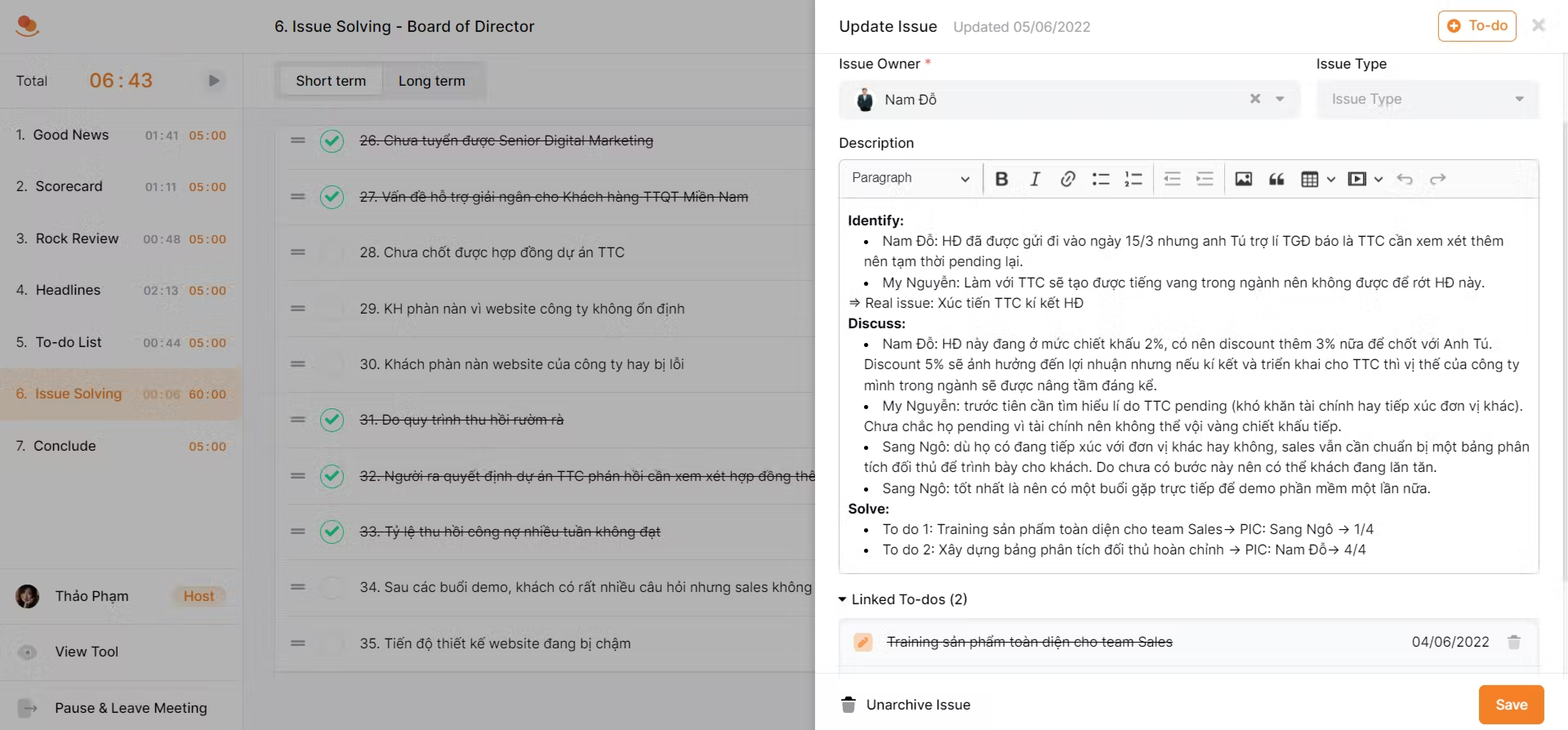
Task: Toggle bold formatting in description editor
Action: [x=1001, y=178]
